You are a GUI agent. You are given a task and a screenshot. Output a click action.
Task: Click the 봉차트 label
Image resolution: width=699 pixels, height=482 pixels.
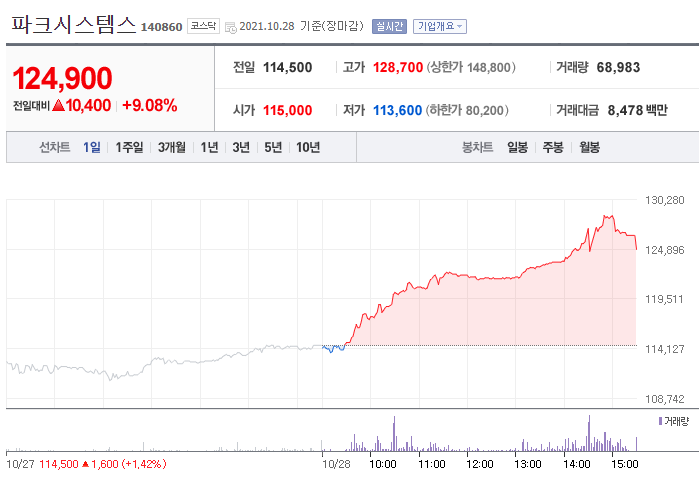coord(477,147)
